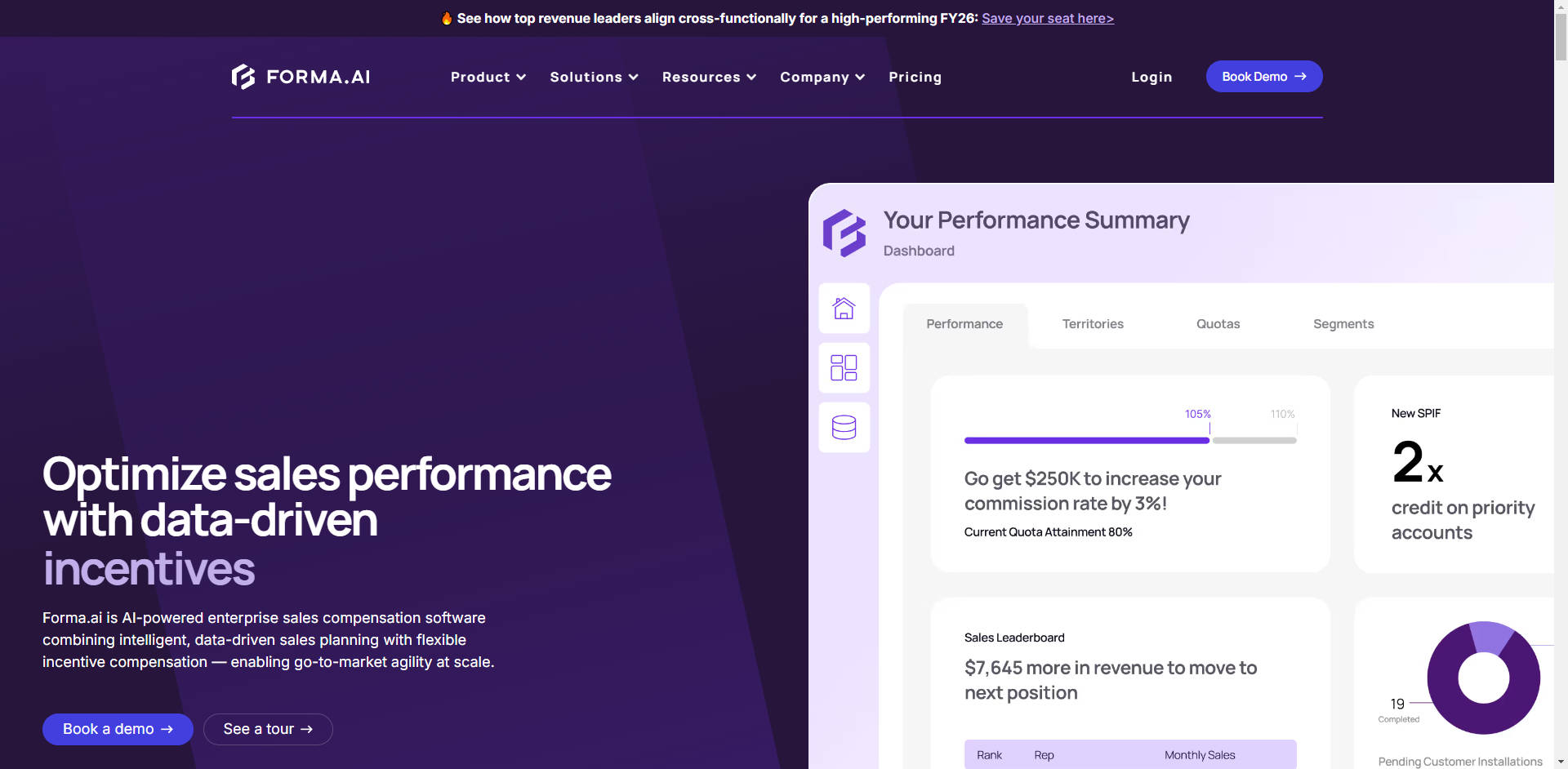Screen dimensions: 1568x769
Task: Go to the Pricing page
Action: click(x=915, y=77)
